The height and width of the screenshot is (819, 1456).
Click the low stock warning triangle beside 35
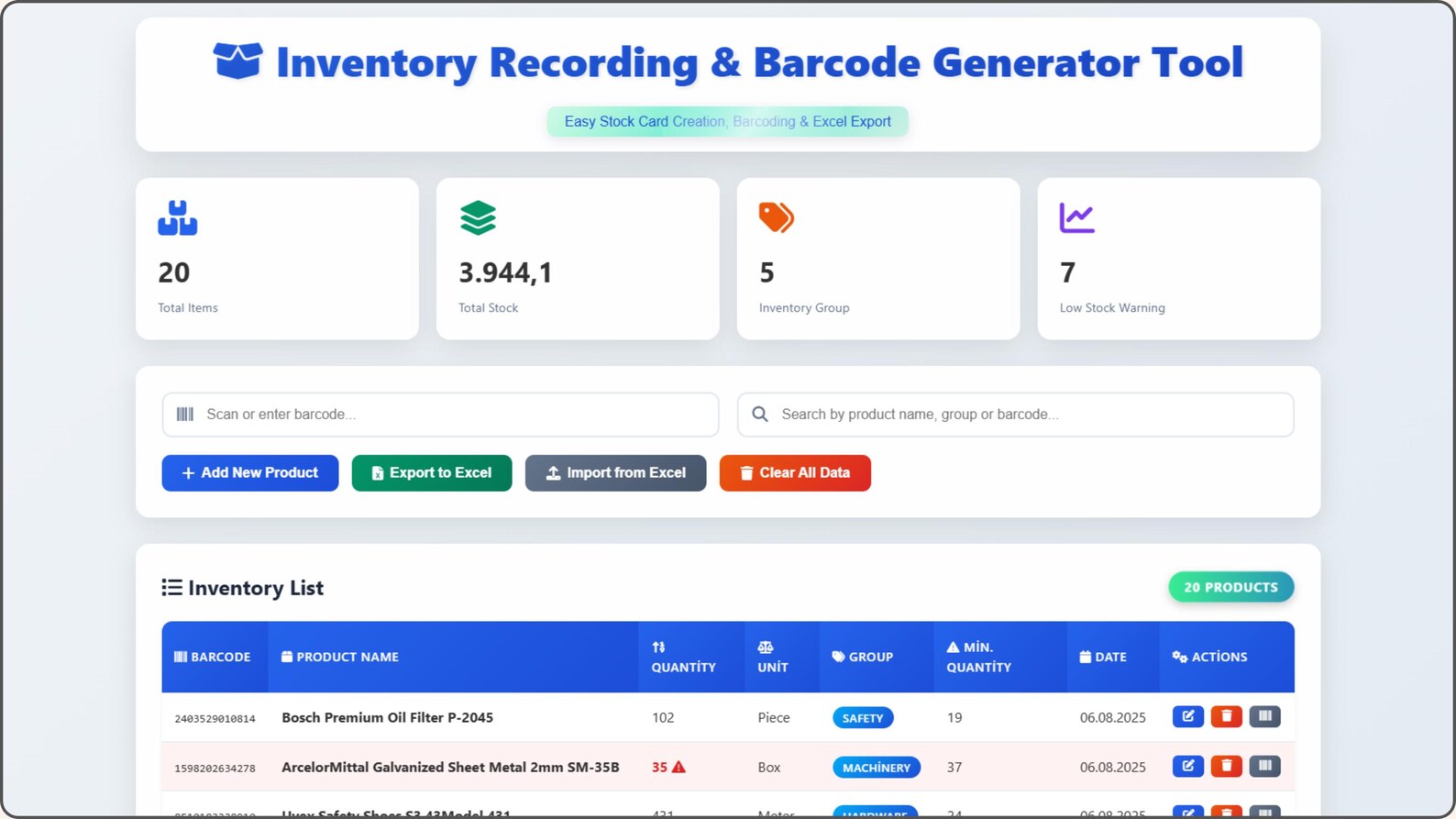click(678, 767)
